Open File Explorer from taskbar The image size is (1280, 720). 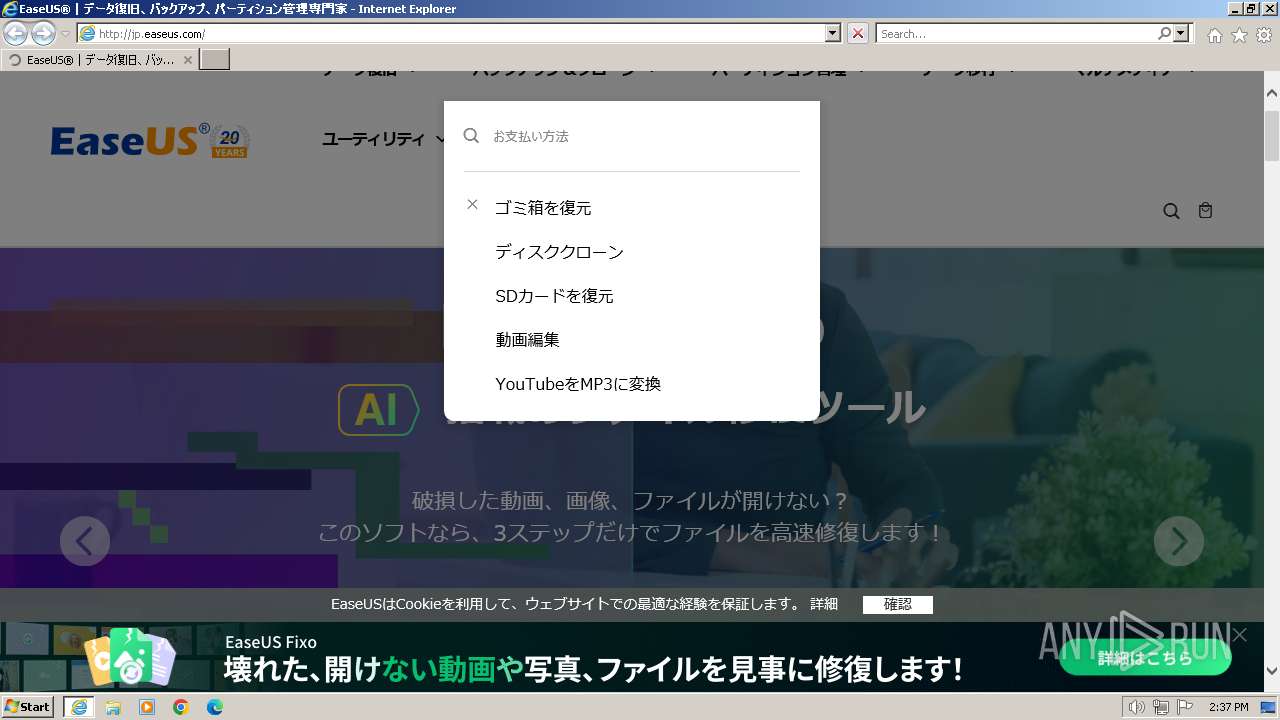(113, 707)
